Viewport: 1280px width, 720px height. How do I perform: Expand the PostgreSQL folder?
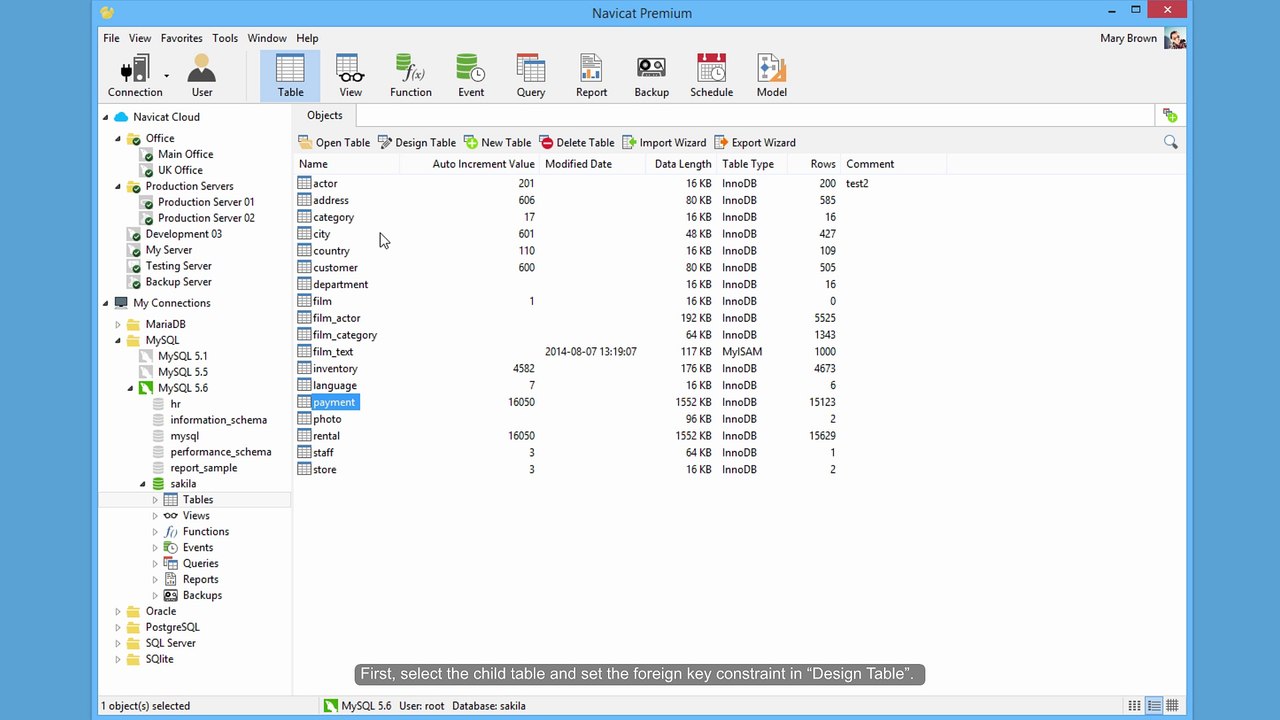tap(118, 627)
